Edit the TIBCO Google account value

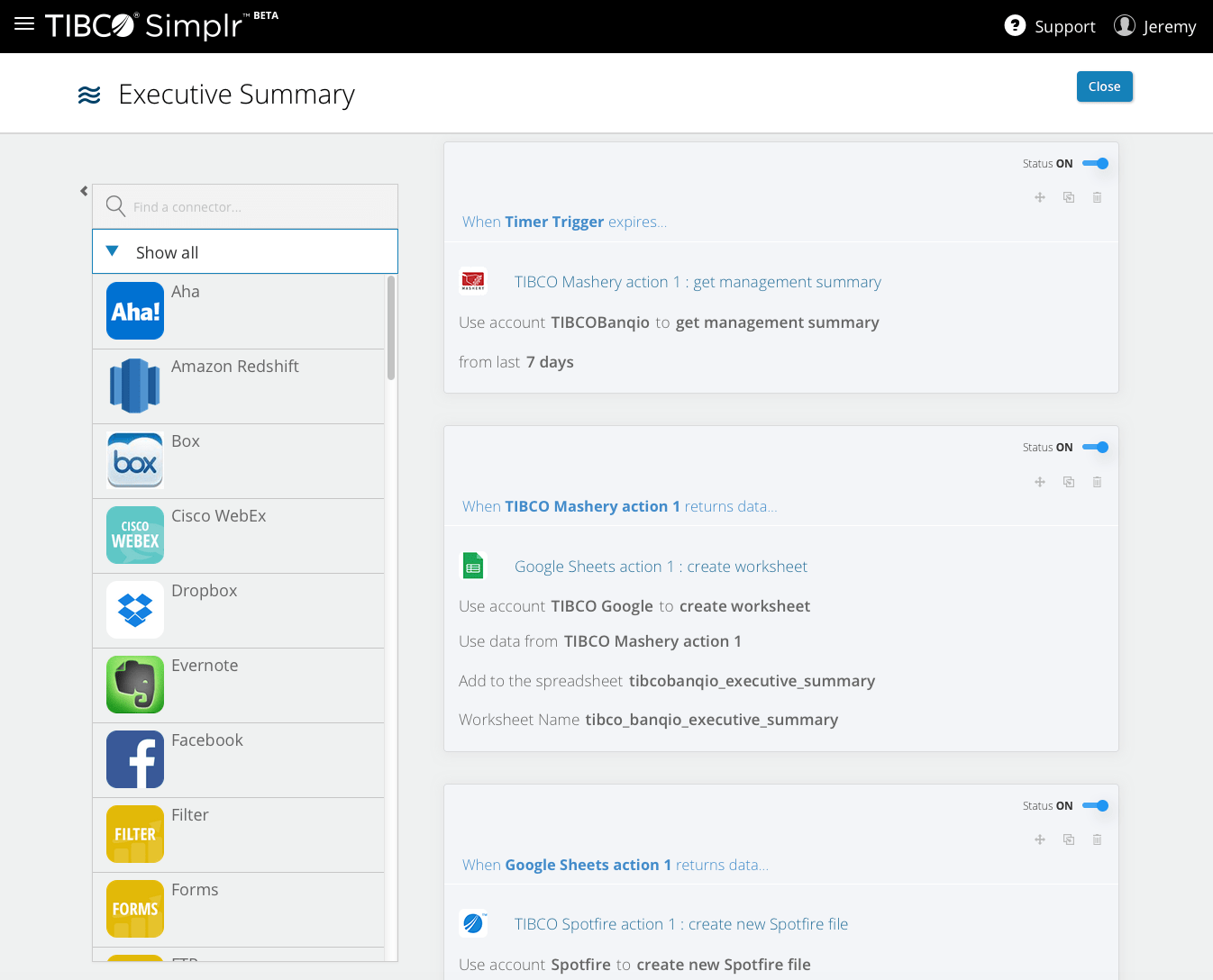(602, 606)
